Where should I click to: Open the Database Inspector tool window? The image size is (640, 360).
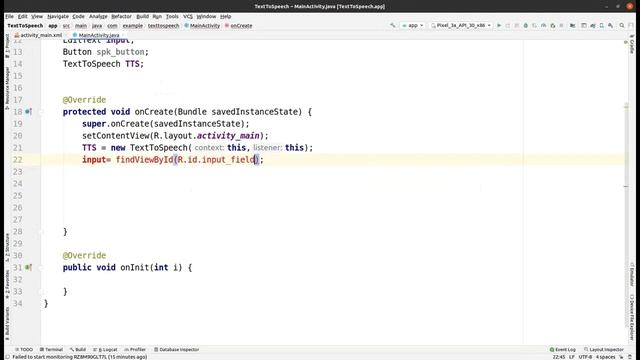[x=176, y=349]
